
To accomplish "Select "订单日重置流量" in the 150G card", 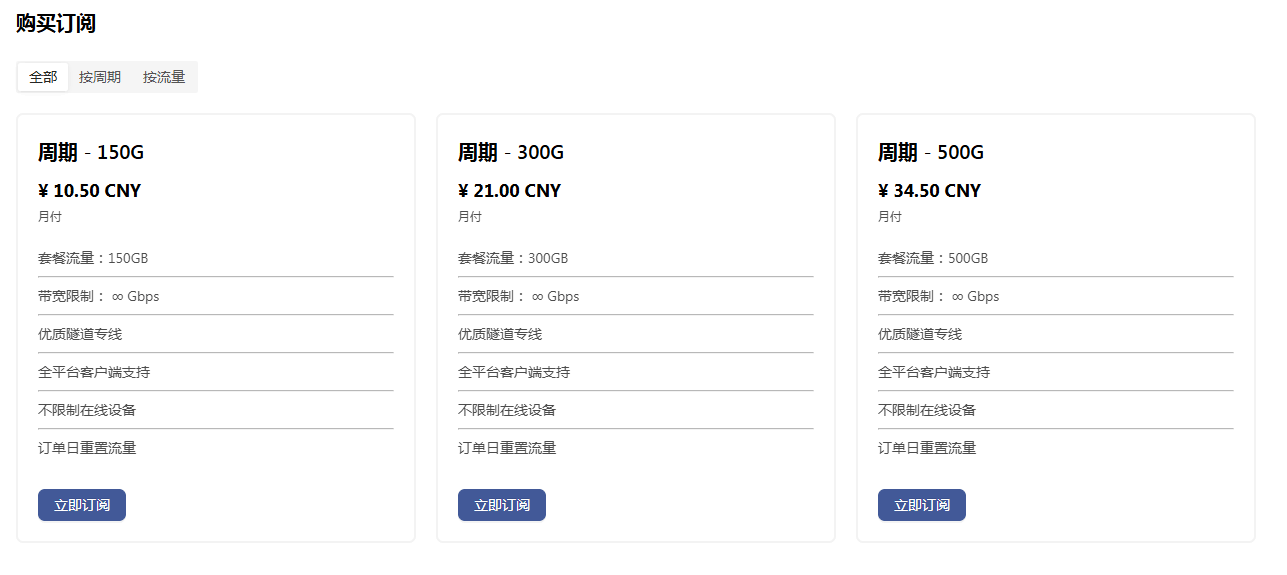I will (87, 448).
